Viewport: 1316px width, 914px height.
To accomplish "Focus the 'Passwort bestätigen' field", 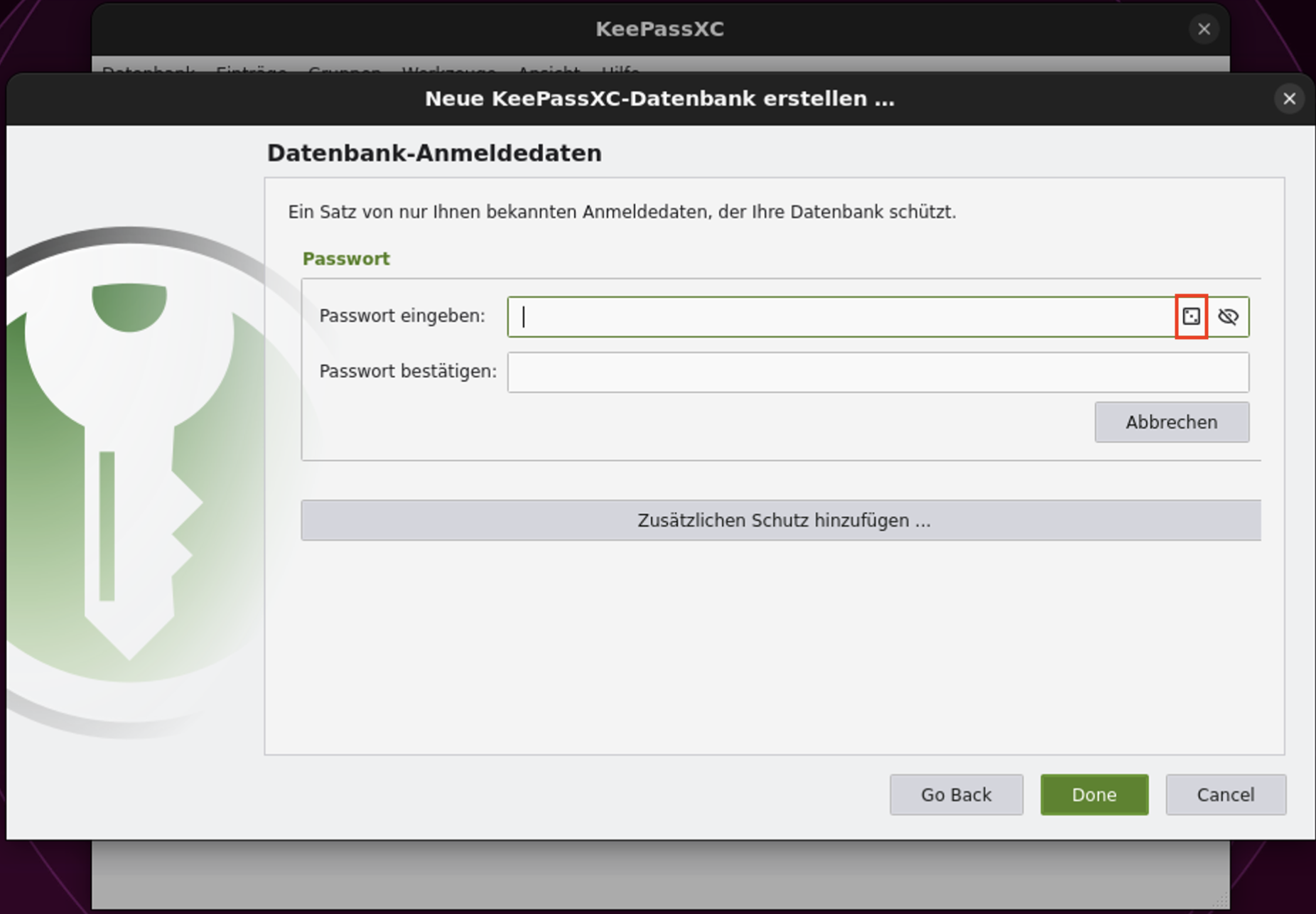I will [x=878, y=372].
